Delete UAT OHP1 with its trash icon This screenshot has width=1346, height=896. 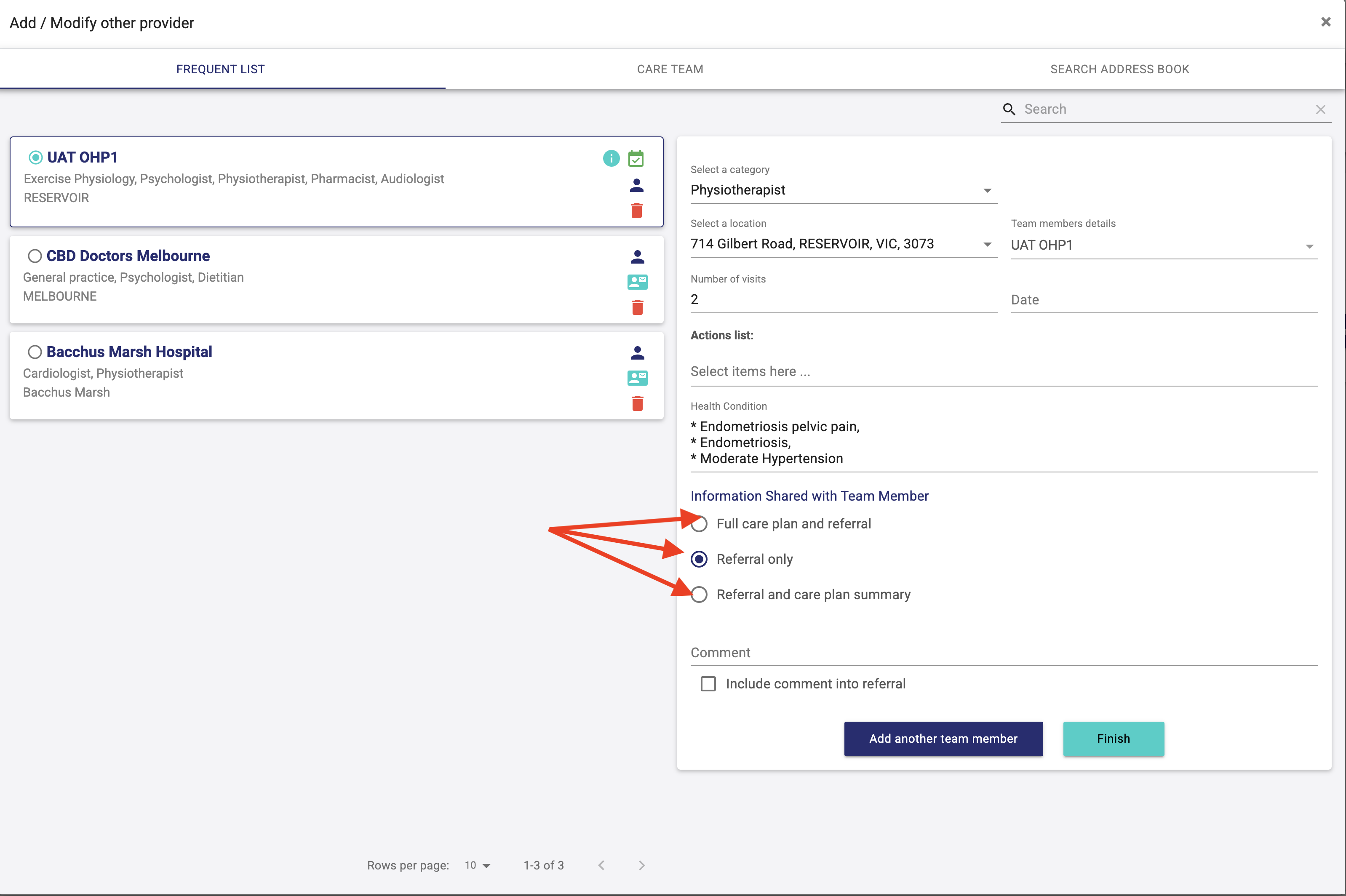(637, 211)
